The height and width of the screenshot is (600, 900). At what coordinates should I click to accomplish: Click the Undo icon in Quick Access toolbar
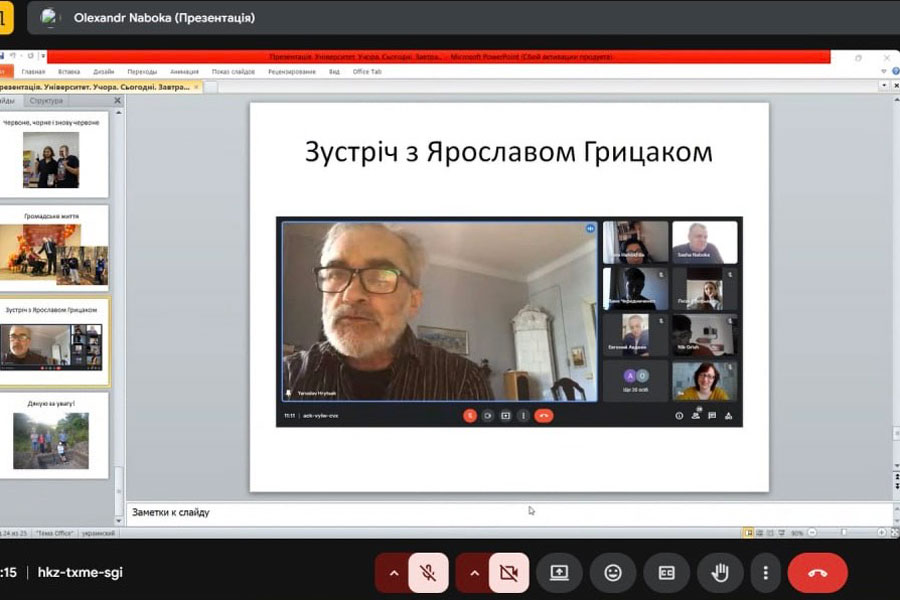click(x=13, y=56)
